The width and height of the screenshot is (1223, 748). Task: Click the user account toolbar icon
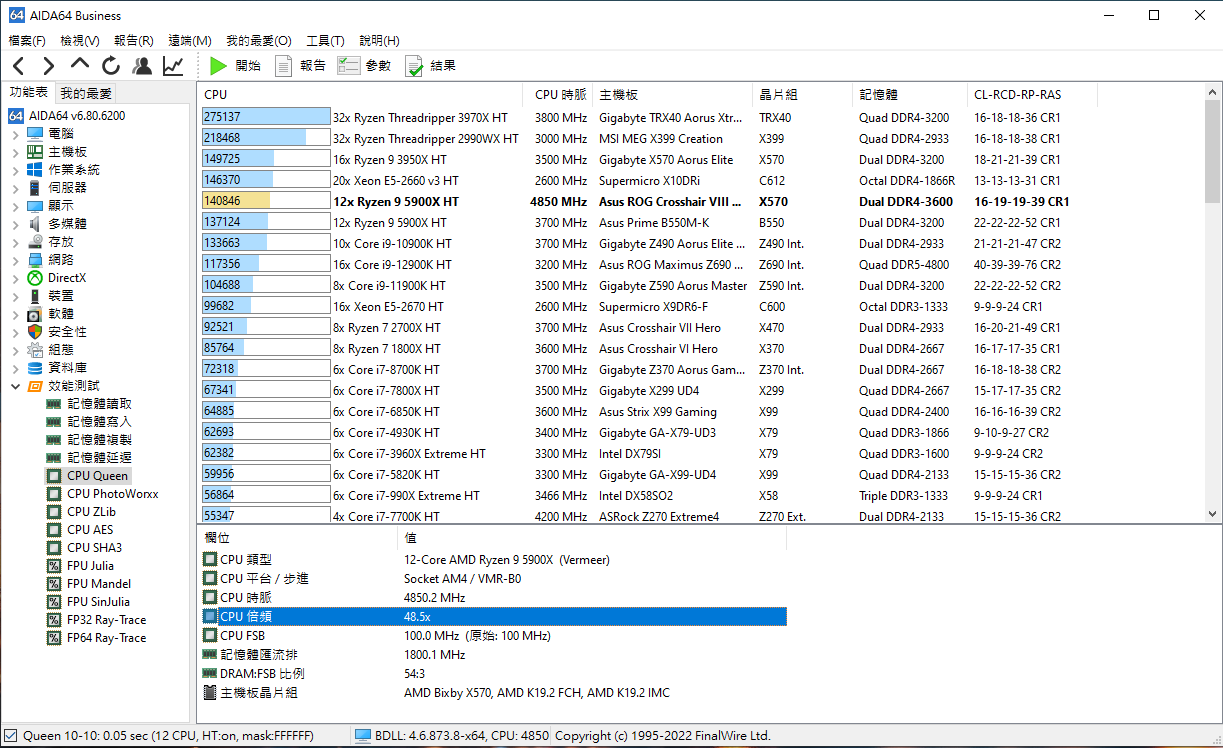142,66
